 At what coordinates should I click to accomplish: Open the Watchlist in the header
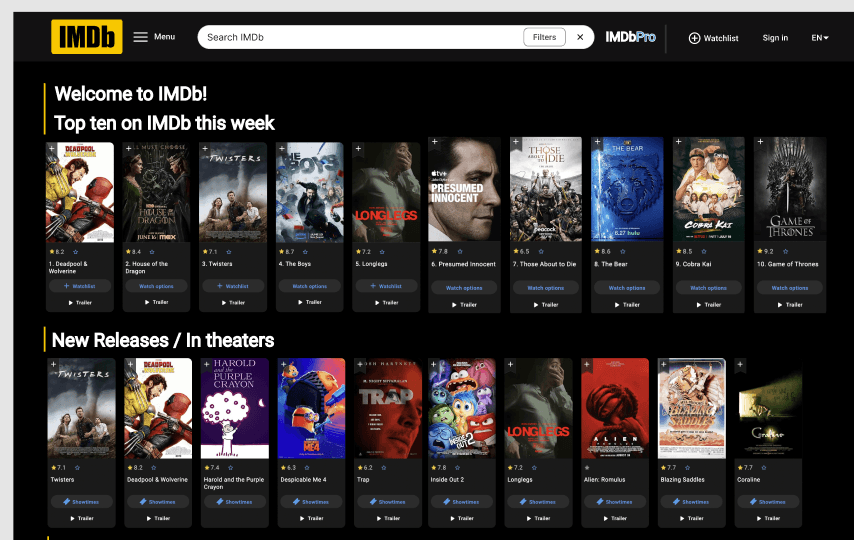pyautogui.click(x=713, y=38)
